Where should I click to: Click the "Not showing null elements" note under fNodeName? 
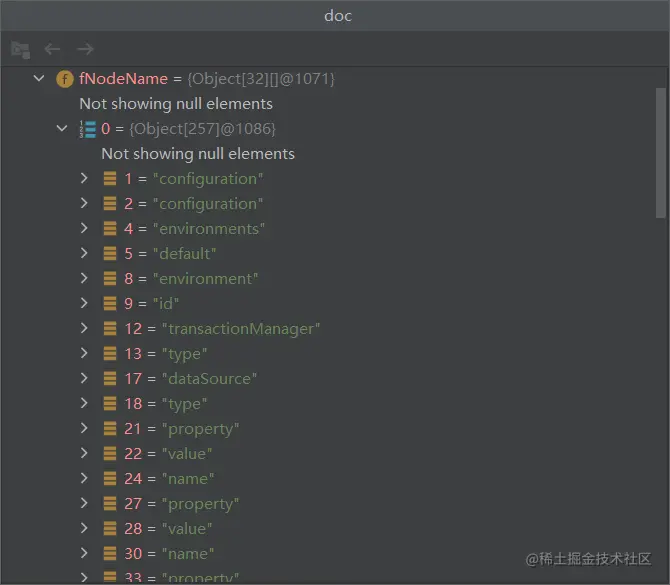176,104
